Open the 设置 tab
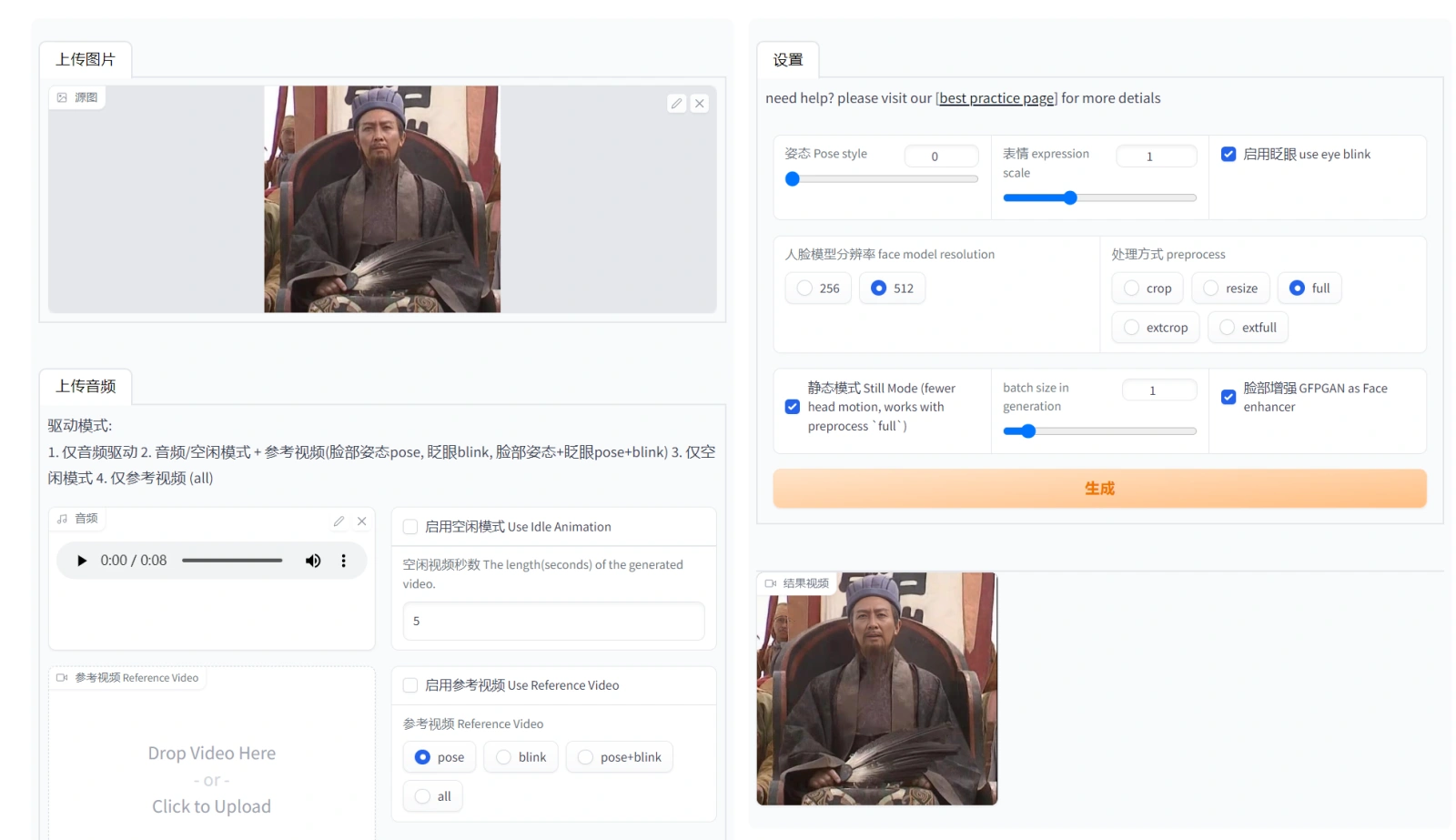This screenshot has width=1456, height=840. (788, 59)
